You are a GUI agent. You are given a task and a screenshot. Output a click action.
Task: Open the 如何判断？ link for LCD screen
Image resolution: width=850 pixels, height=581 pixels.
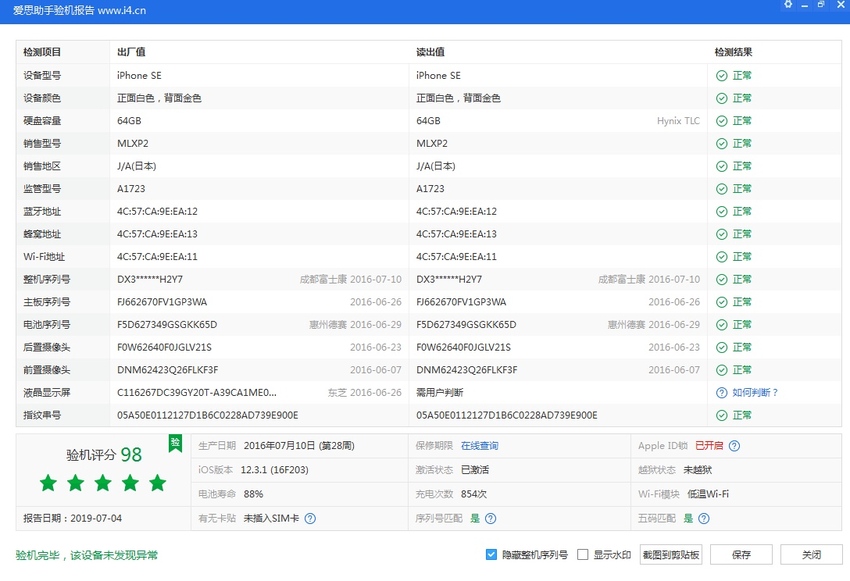click(755, 392)
